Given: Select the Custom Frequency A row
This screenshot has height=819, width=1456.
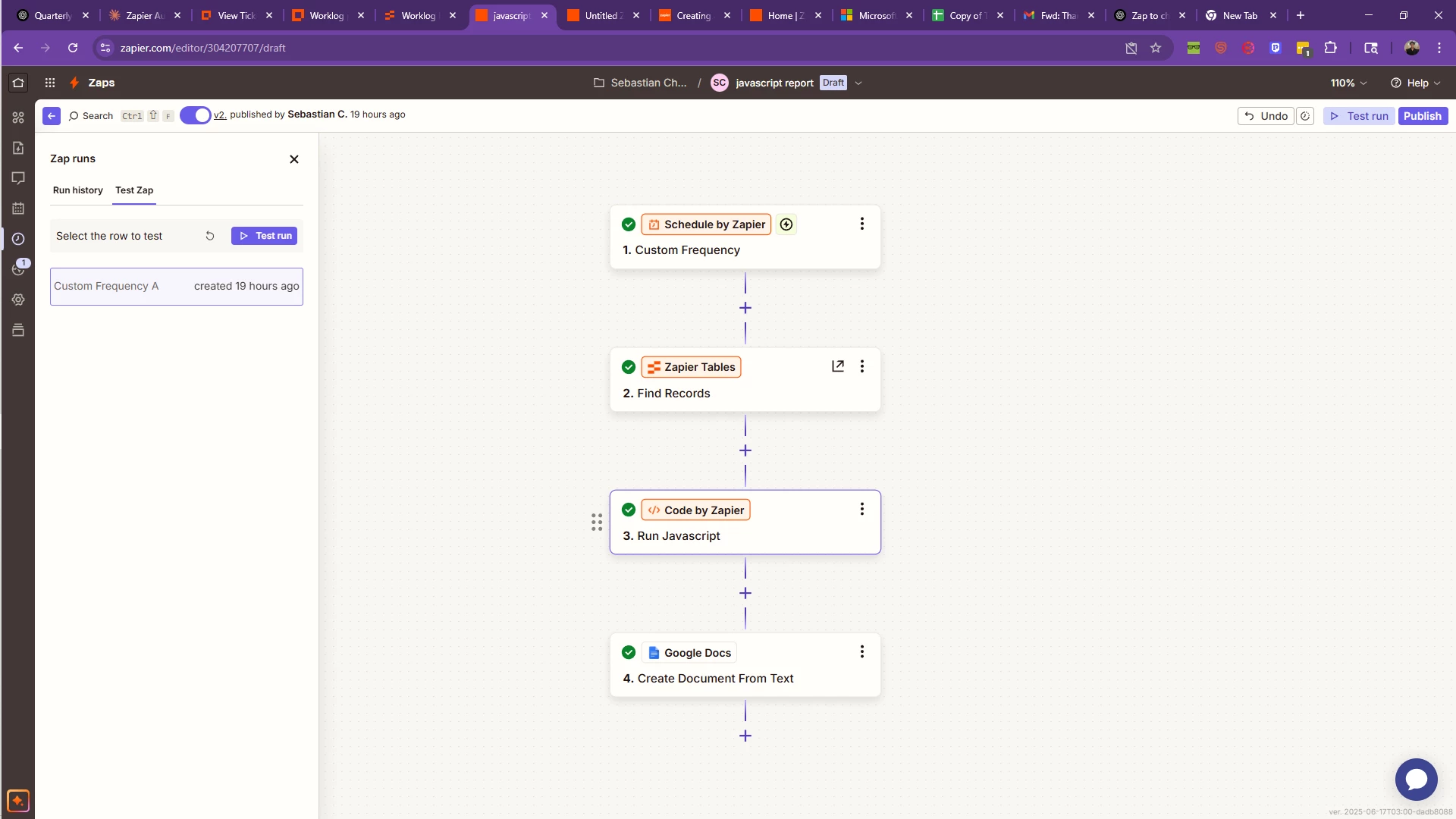Looking at the screenshot, I should tap(177, 287).
